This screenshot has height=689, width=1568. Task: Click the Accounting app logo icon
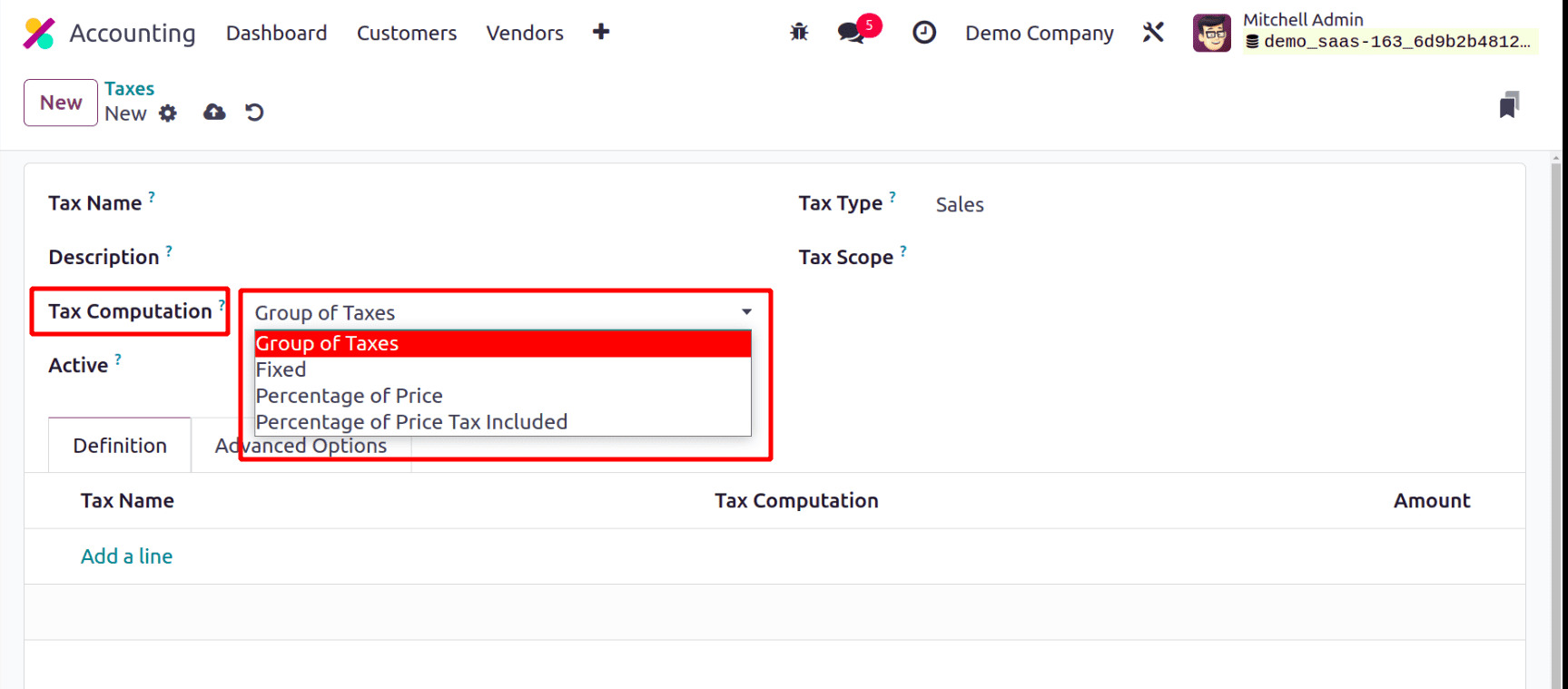pos(39,34)
